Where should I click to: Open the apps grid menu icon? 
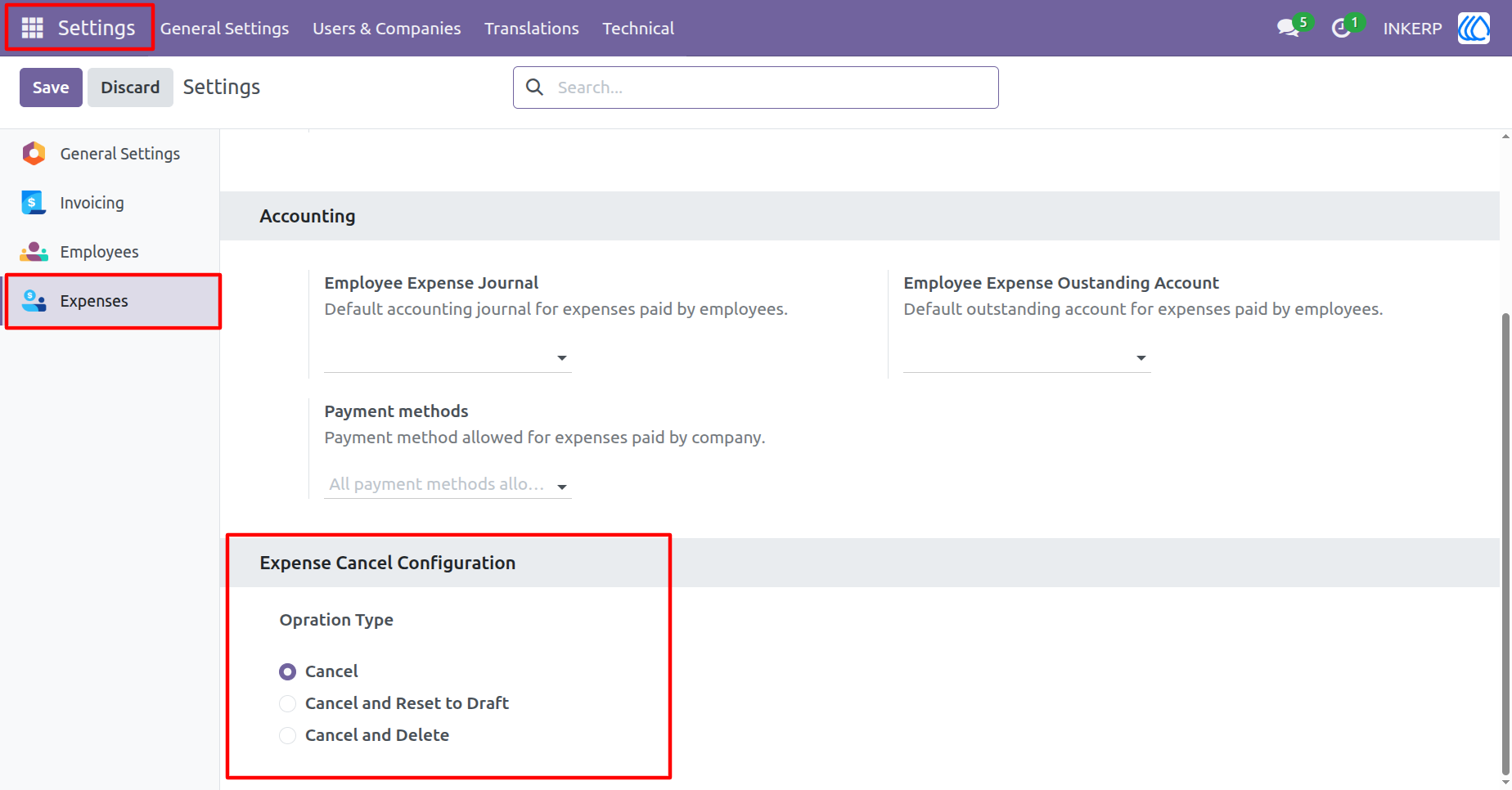(x=32, y=28)
